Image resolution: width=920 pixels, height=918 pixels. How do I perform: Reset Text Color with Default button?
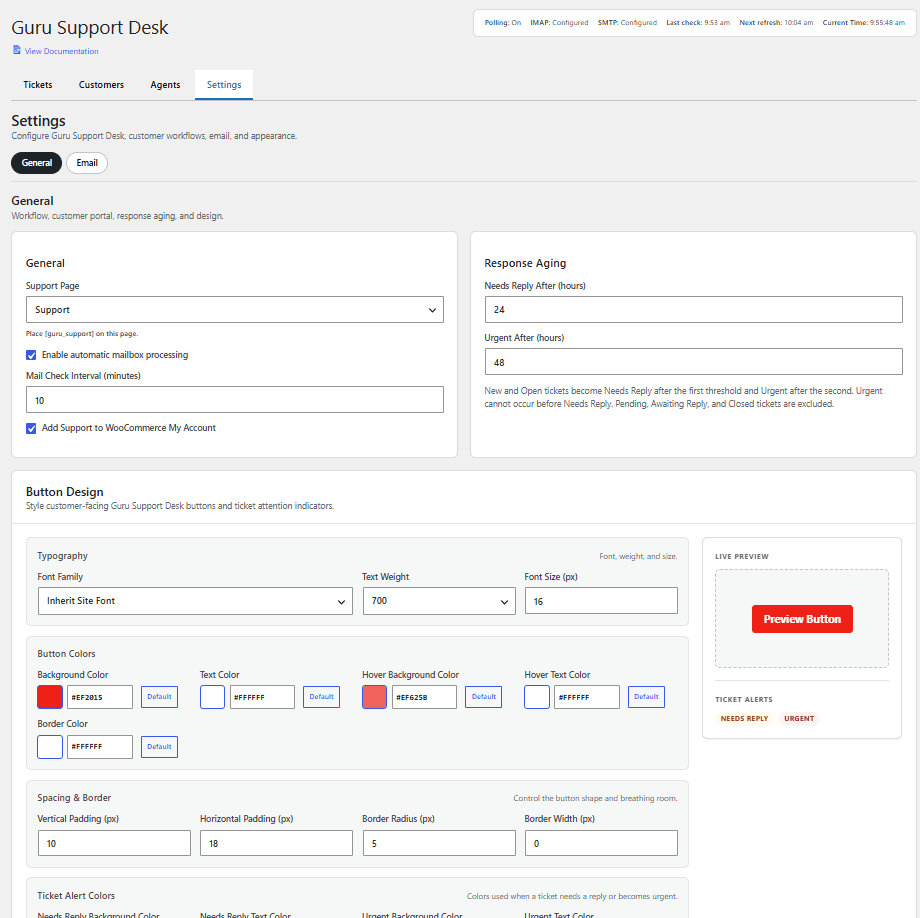tap(322, 697)
